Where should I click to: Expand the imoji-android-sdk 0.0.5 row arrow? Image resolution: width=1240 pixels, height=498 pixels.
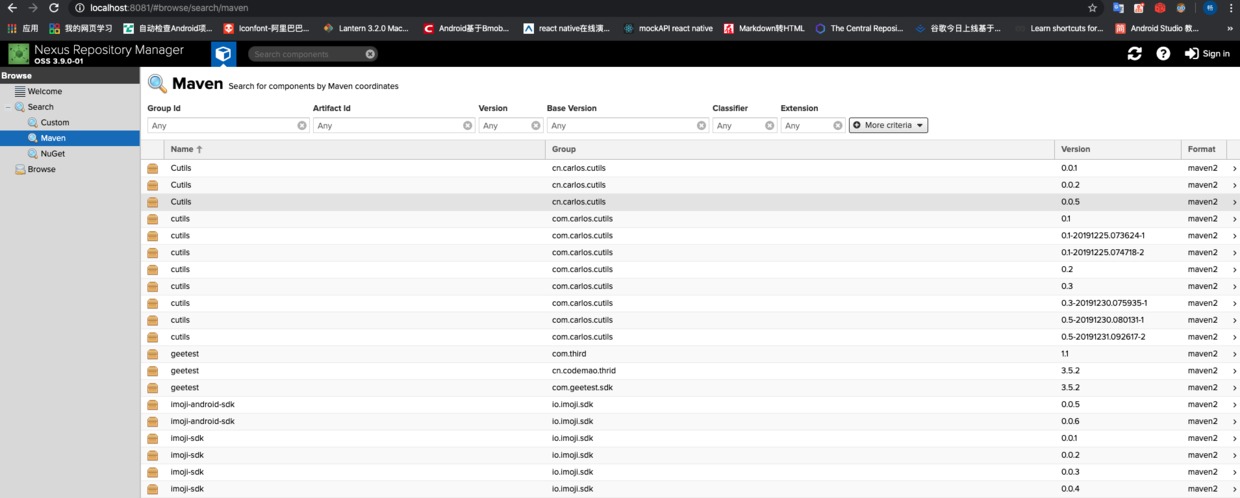click(1234, 405)
